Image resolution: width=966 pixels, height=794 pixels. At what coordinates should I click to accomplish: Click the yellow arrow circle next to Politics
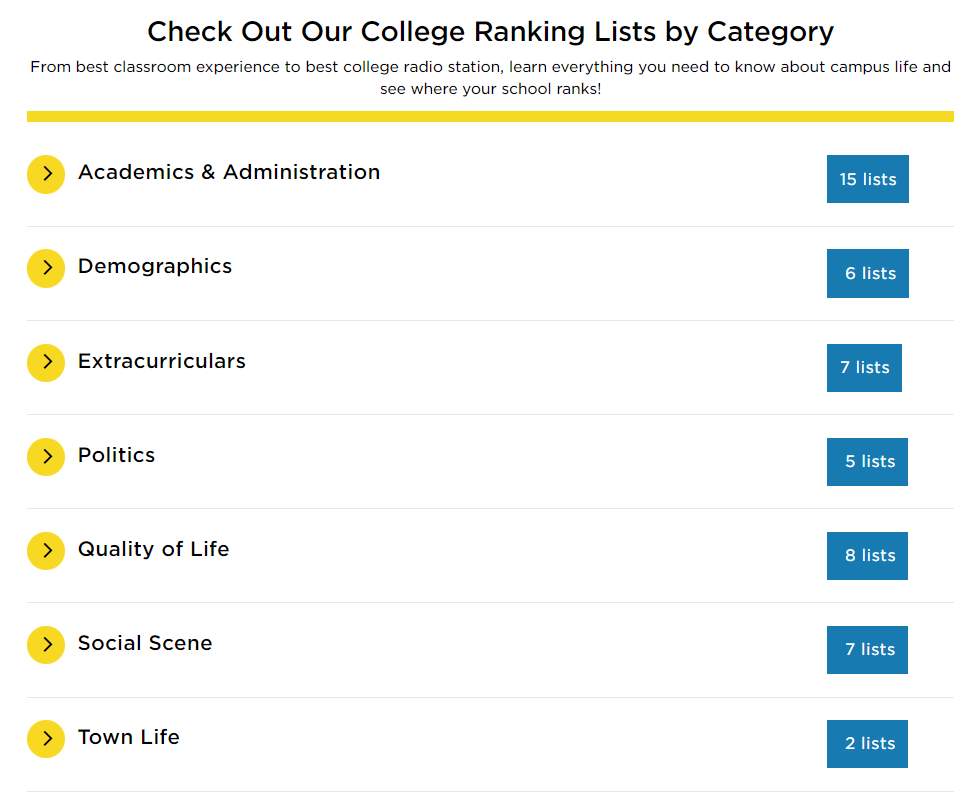click(x=46, y=456)
